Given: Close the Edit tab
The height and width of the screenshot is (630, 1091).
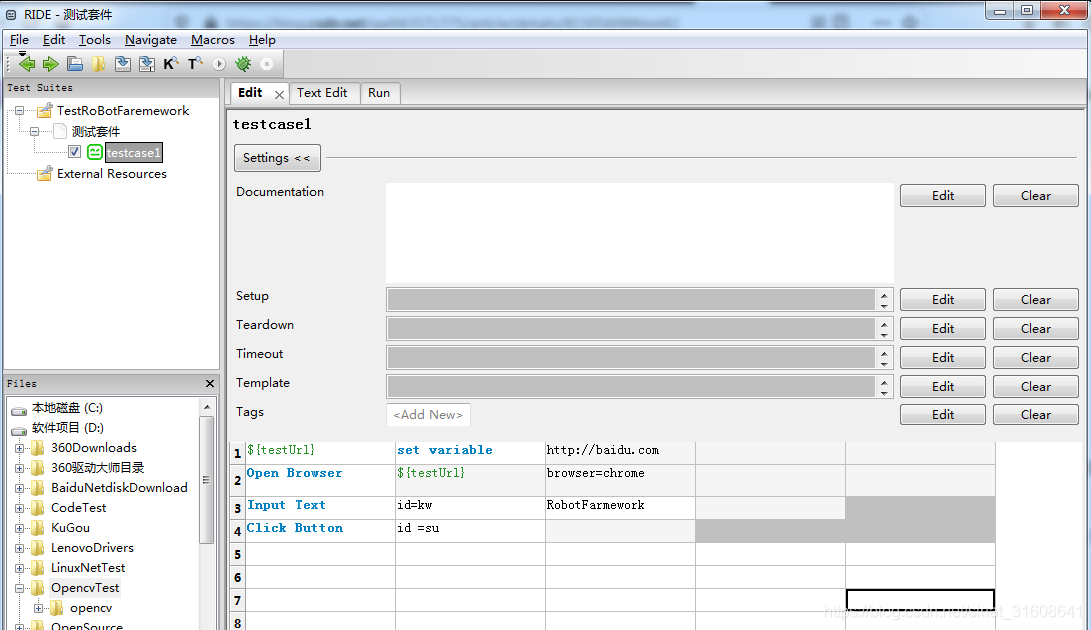Looking at the screenshot, I should (279, 94).
